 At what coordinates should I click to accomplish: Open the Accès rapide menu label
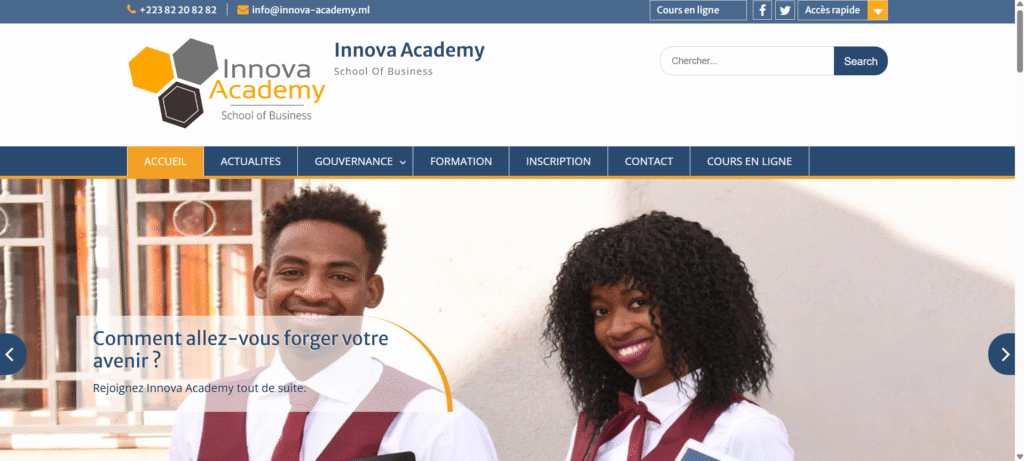[833, 10]
